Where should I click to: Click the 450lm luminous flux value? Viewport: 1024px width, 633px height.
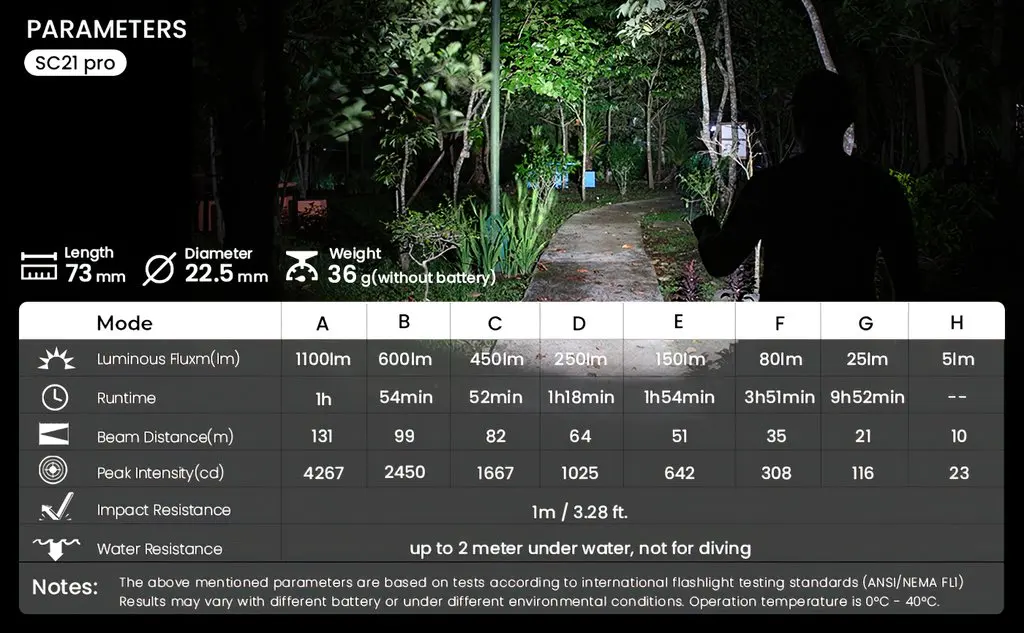(x=496, y=359)
